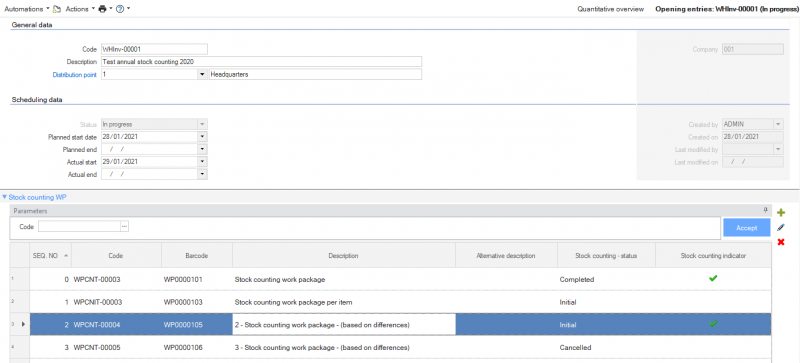This screenshot has height=363, width=800.
Task: Open the Actions menu
Action: 80,9
